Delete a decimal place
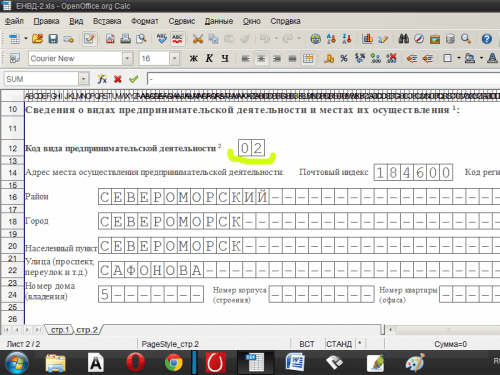This screenshot has width=500, height=375. tap(391, 59)
